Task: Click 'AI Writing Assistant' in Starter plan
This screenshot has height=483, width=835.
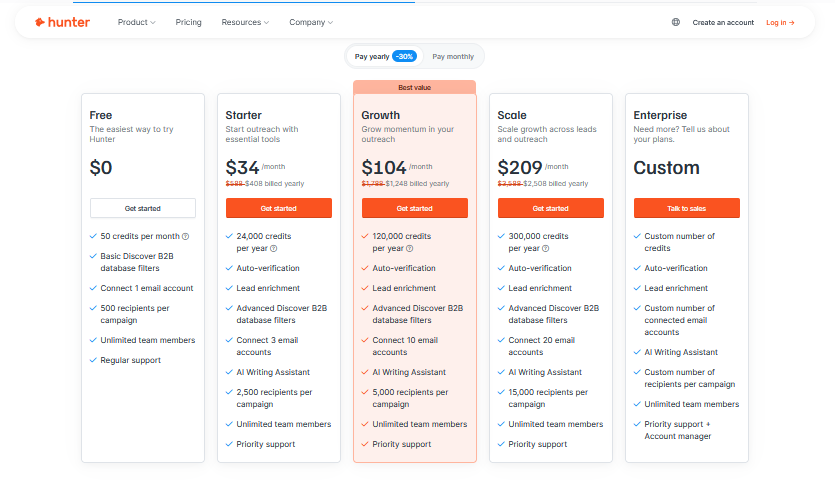Action: (x=273, y=372)
